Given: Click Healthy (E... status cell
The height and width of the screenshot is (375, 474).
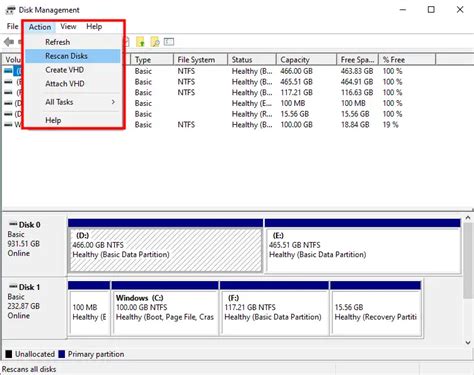Looking at the screenshot, I should 252,103.
